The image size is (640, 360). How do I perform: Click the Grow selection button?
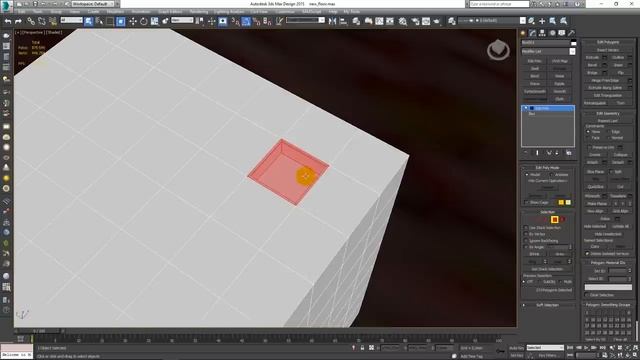point(560,254)
